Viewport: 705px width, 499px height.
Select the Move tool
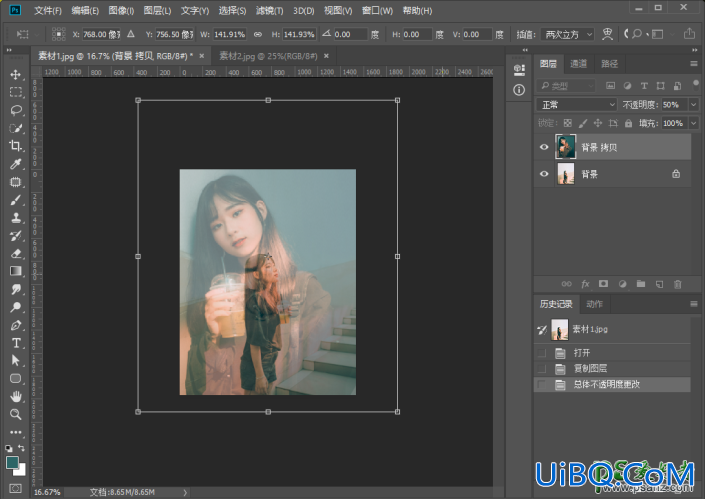tap(16, 75)
